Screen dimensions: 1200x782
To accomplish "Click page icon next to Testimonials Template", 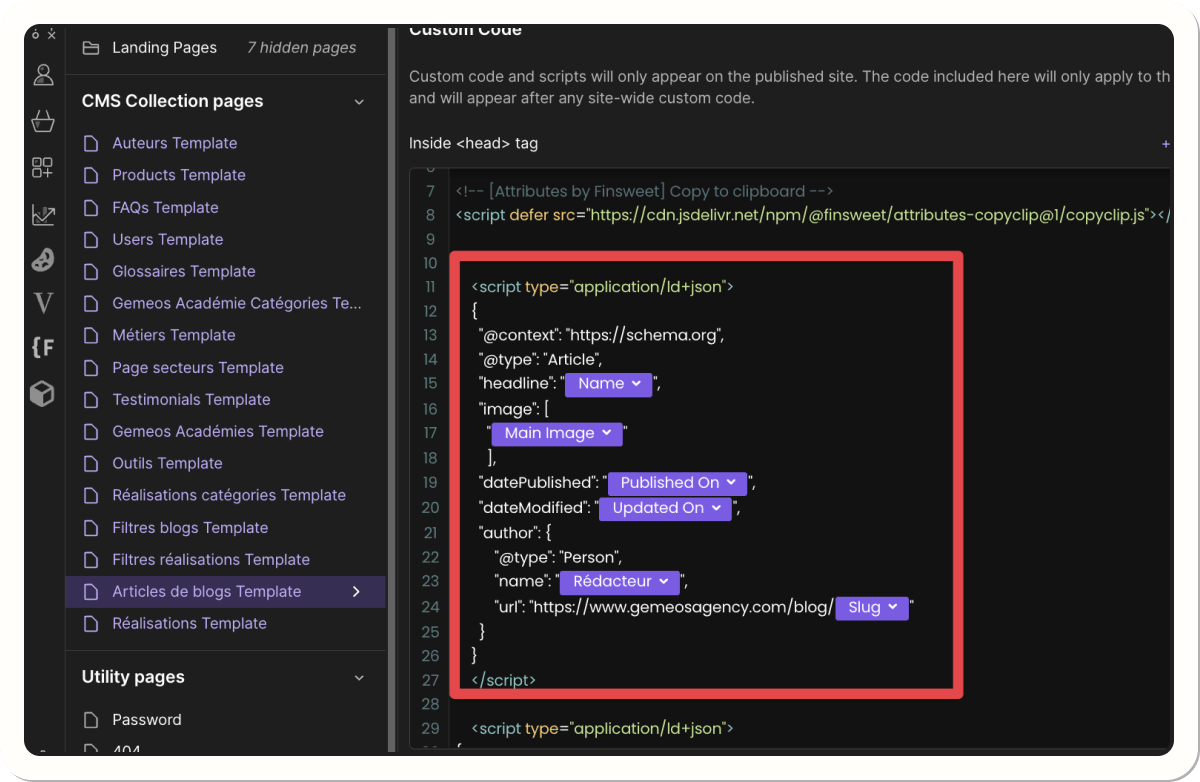I will click(91, 399).
